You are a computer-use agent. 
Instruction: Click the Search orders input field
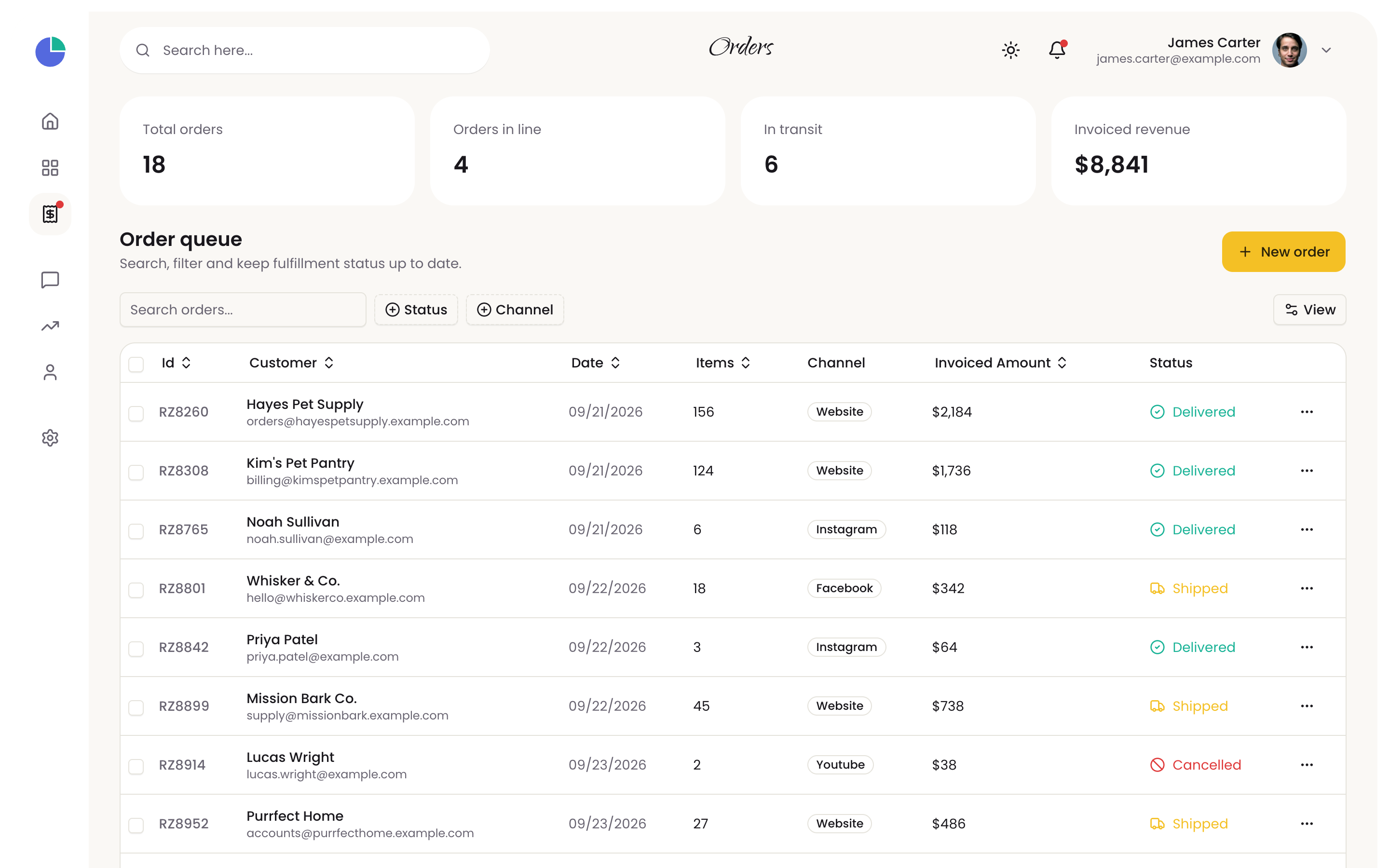point(243,310)
